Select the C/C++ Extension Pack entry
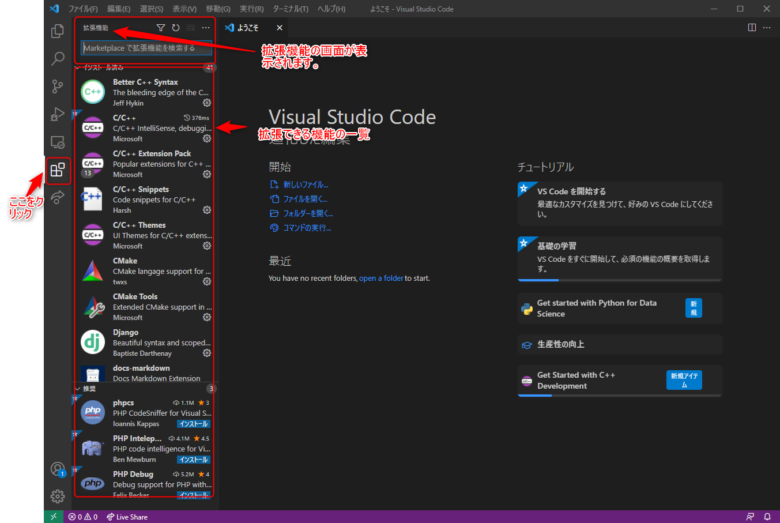The height and width of the screenshot is (523, 780). pos(145,164)
